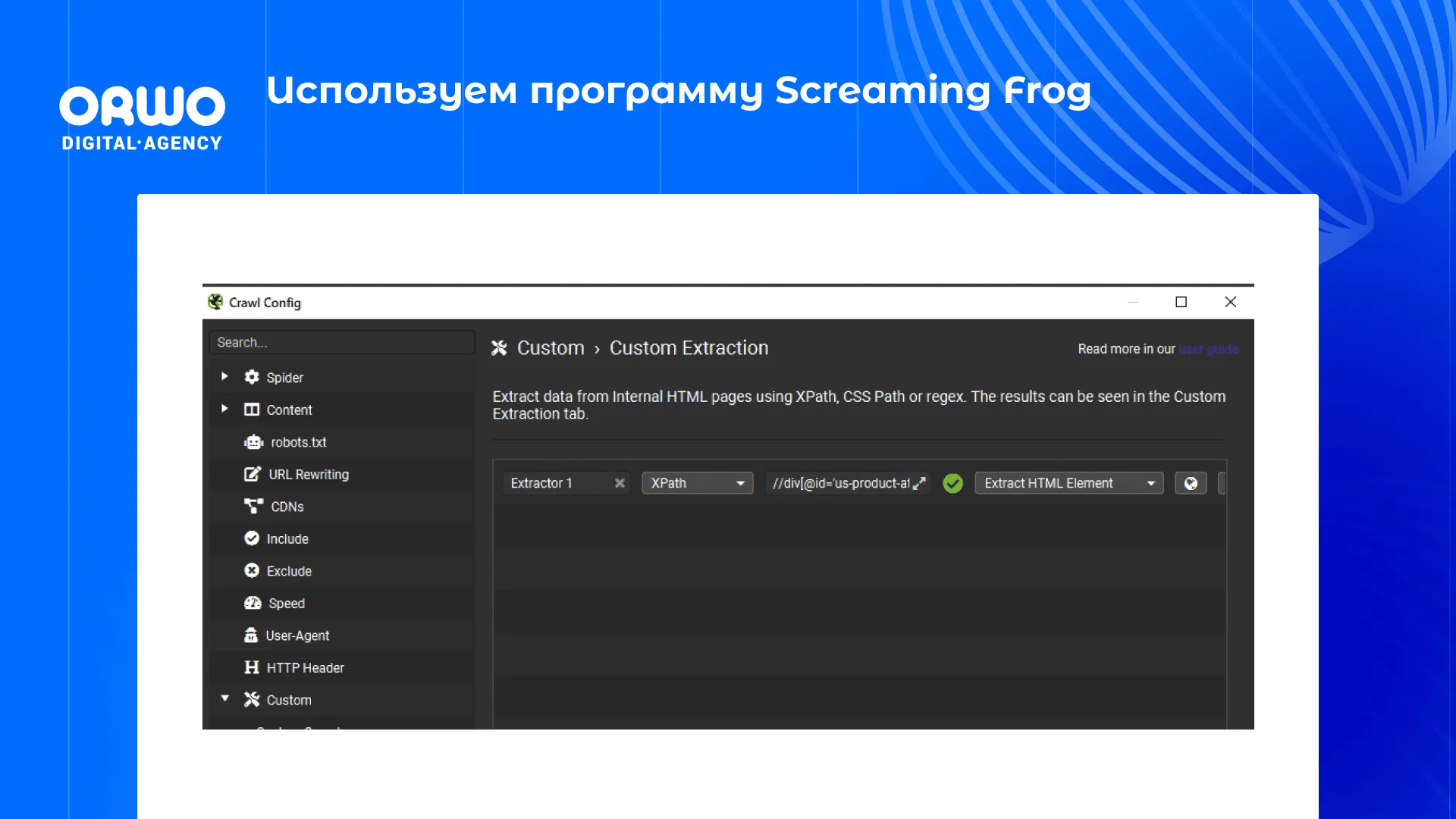This screenshot has width=1456, height=819.
Task: Click the globe button next to Extract HTML Element
Action: click(x=1191, y=483)
